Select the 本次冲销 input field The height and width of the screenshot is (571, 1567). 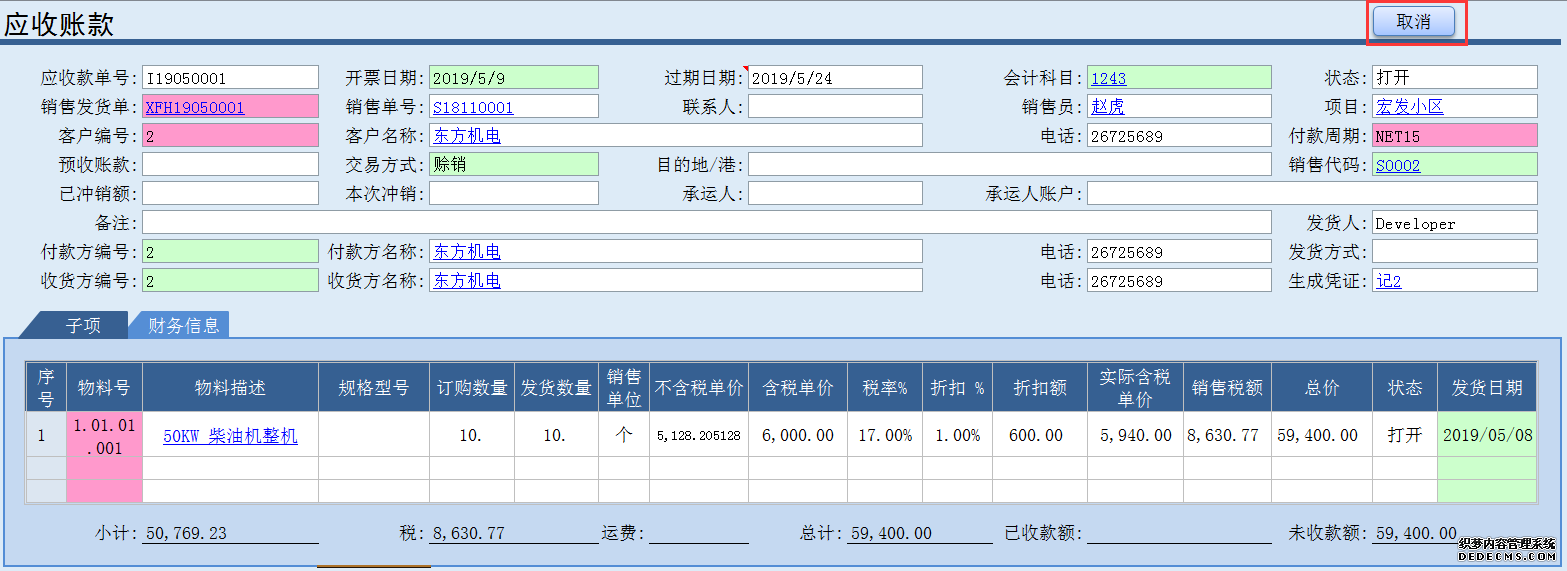coord(513,194)
